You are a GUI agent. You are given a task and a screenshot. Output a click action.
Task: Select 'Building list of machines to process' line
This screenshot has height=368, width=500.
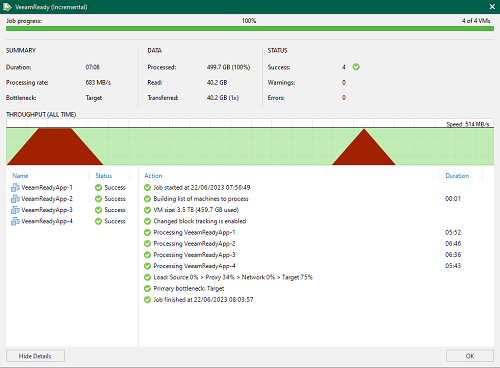click(x=201, y=199)
